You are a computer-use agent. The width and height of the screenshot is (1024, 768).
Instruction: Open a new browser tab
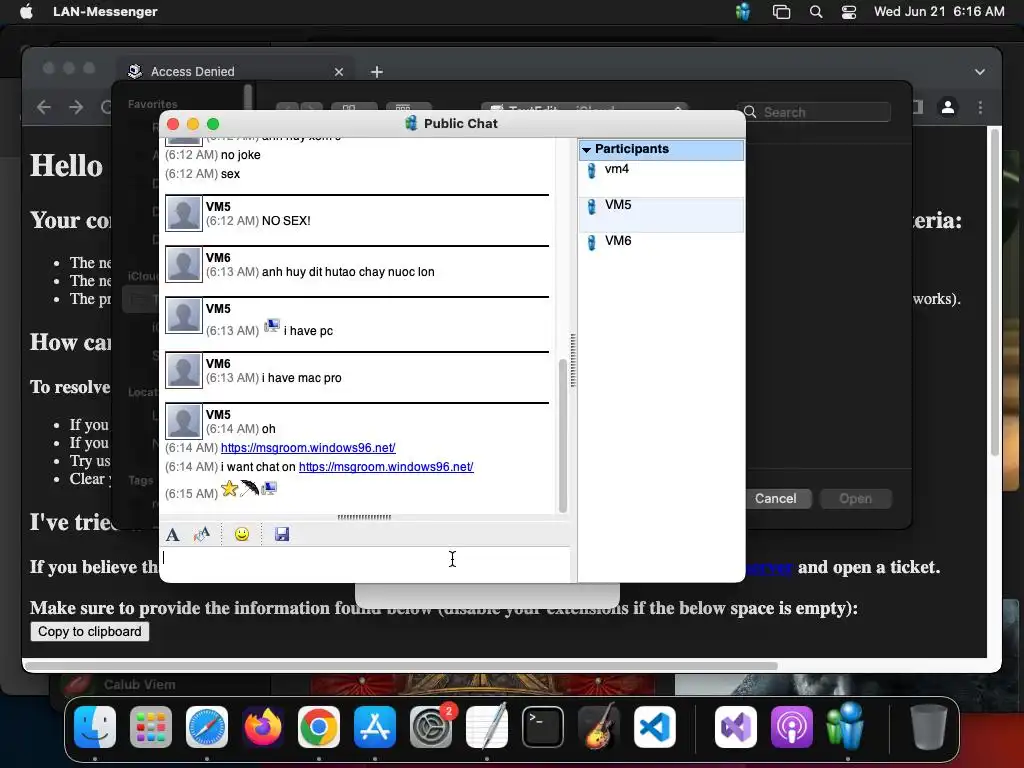377,72
